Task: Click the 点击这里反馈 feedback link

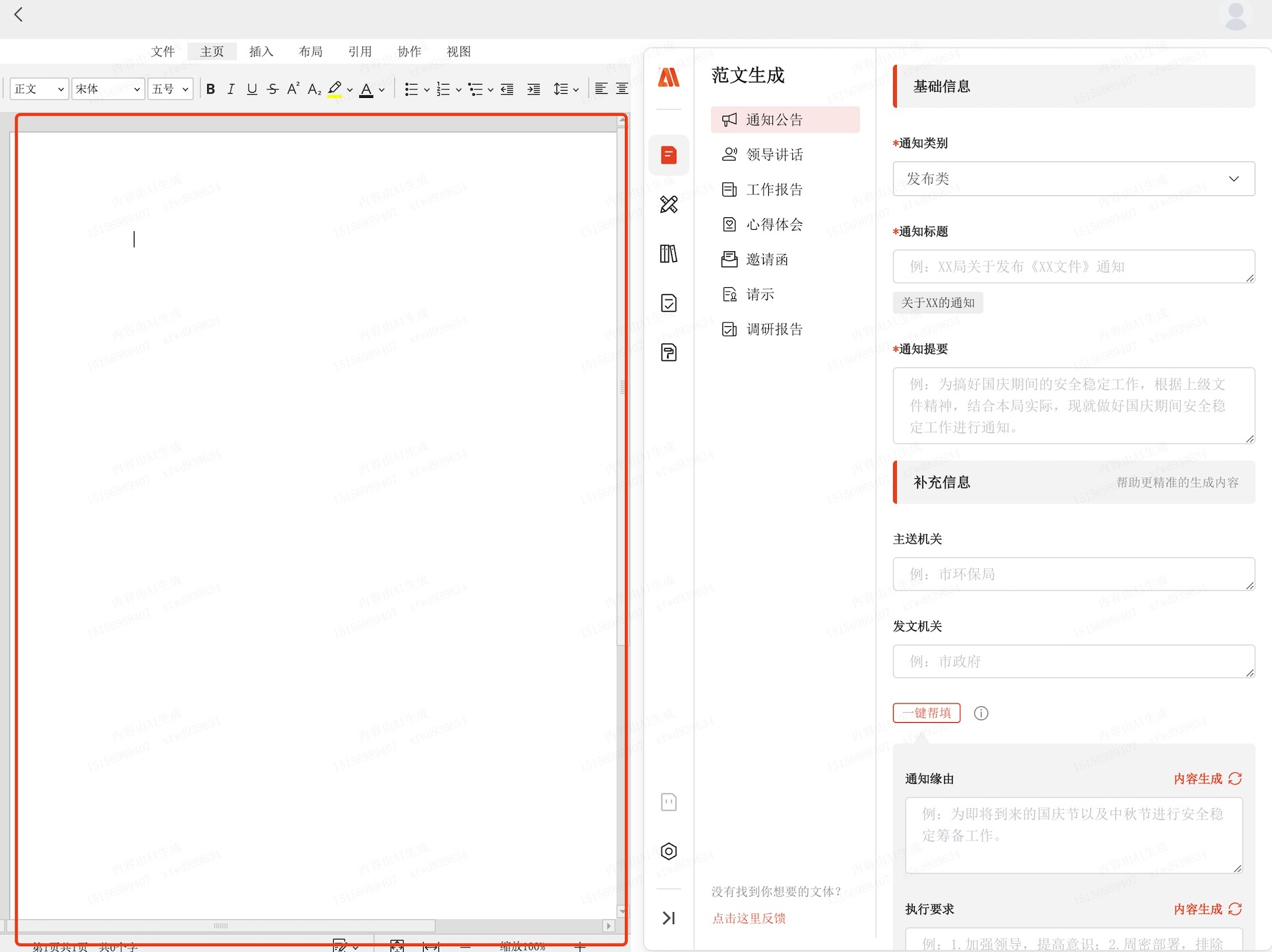Action: click(749, 918)
